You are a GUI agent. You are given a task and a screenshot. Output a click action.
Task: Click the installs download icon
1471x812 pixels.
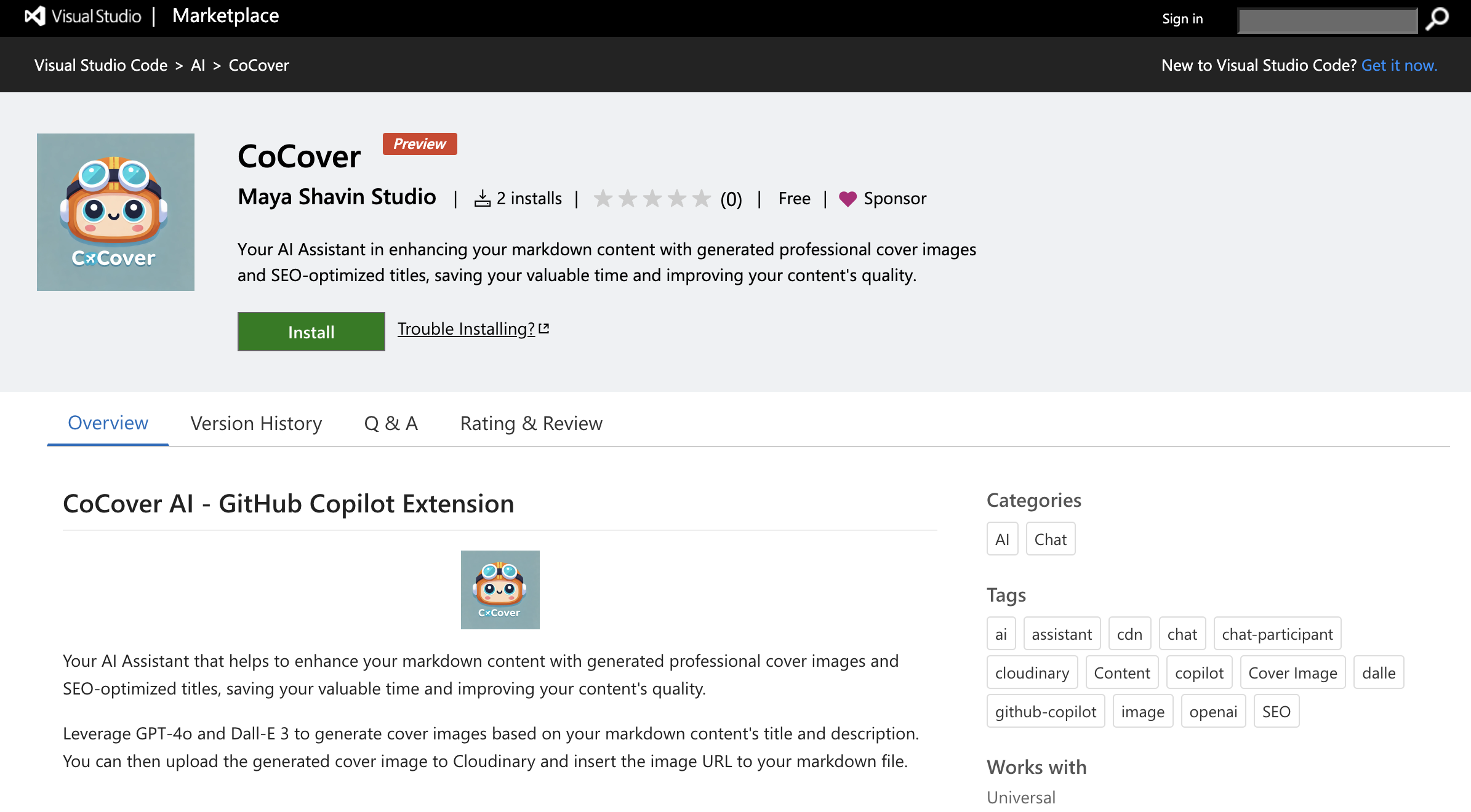point(483,198)
